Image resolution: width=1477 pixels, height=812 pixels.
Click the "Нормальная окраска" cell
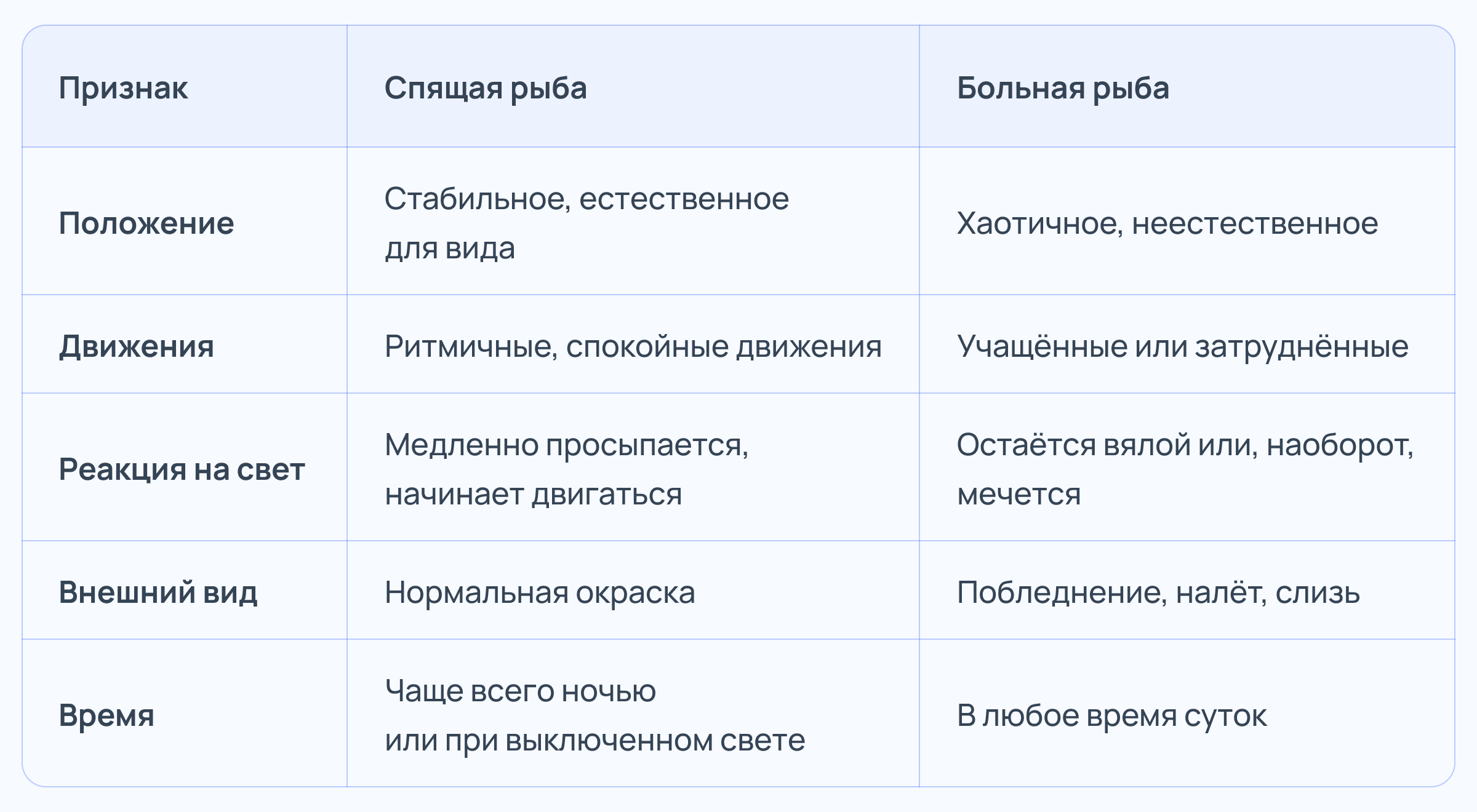(x=539, y=592)
